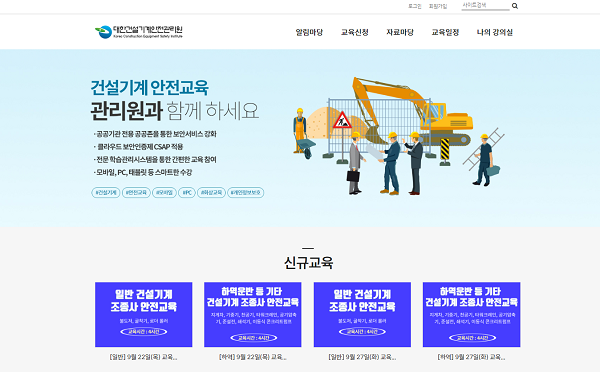
Task: Click the [일반] 9월 27일(화) 교육 title
Action: click(362, 357)
